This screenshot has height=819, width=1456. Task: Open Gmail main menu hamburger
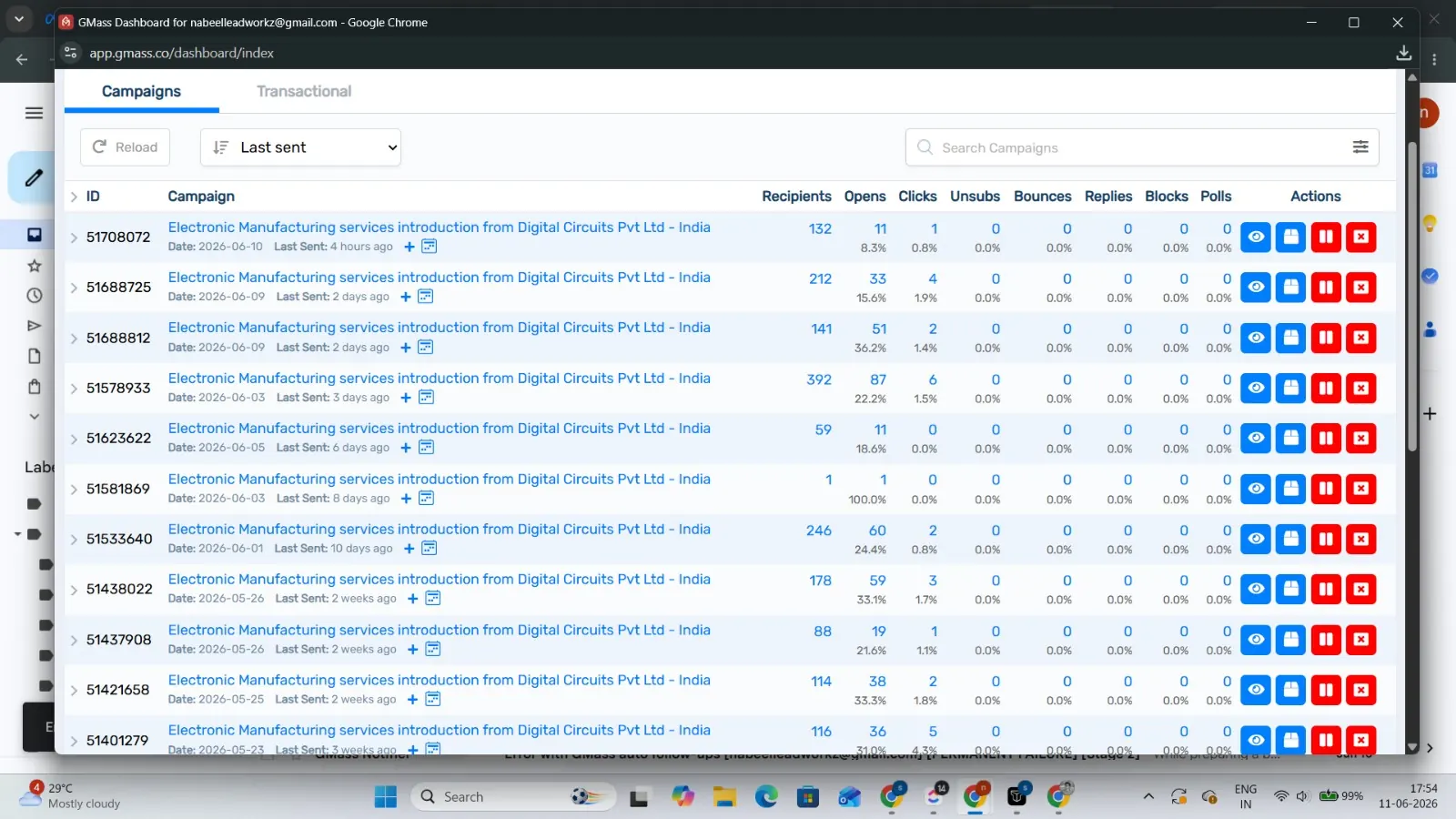pos(34,113)
